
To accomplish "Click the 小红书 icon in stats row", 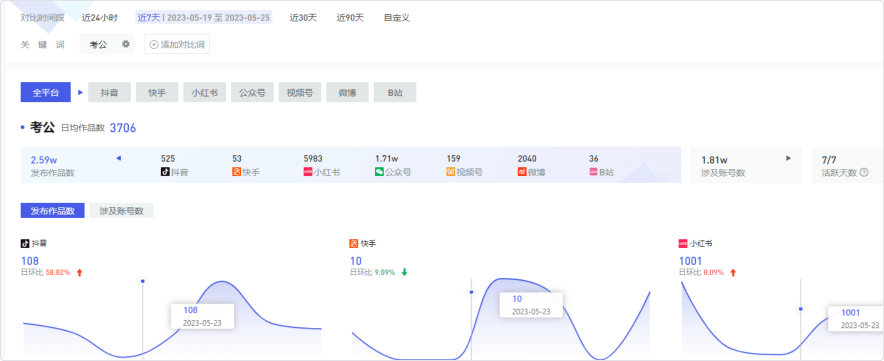I will coord(308,172).
